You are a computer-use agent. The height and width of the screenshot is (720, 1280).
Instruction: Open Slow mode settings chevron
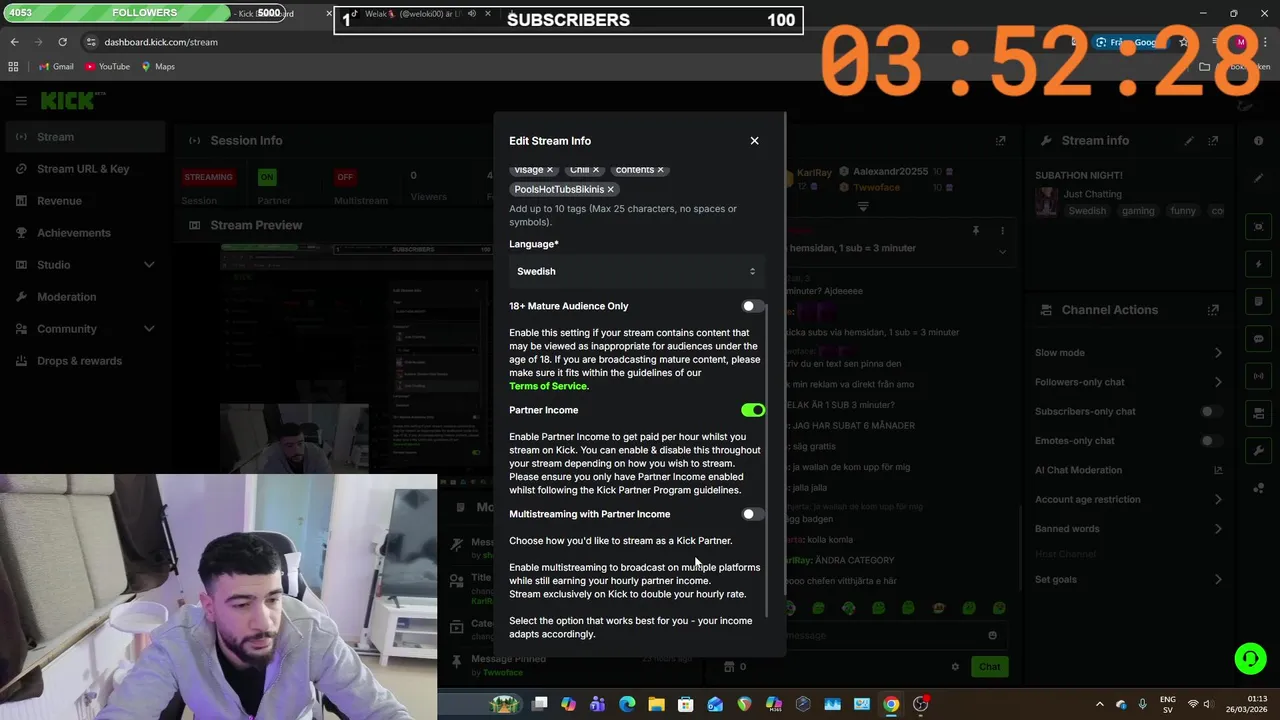[x=1218, y=353]
